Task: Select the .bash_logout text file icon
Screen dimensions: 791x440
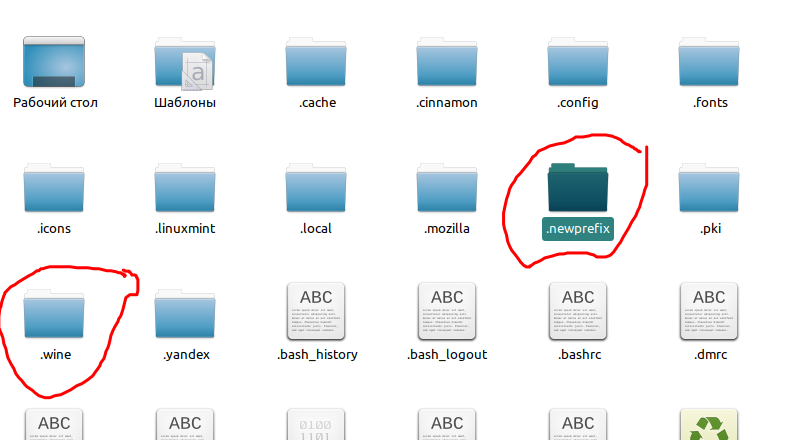Action: tap(447, 311)
